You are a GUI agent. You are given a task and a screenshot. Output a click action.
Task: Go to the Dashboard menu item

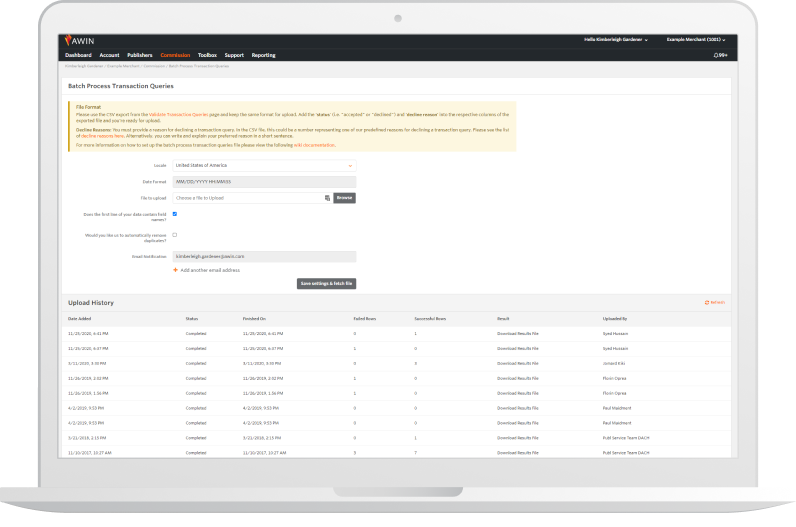(x=78, y=55)
